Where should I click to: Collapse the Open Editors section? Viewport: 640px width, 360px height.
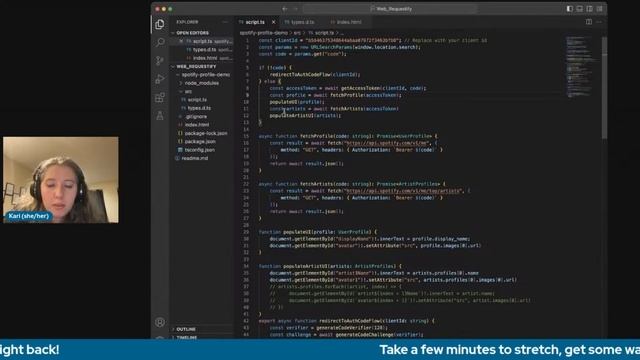point(192,33)
